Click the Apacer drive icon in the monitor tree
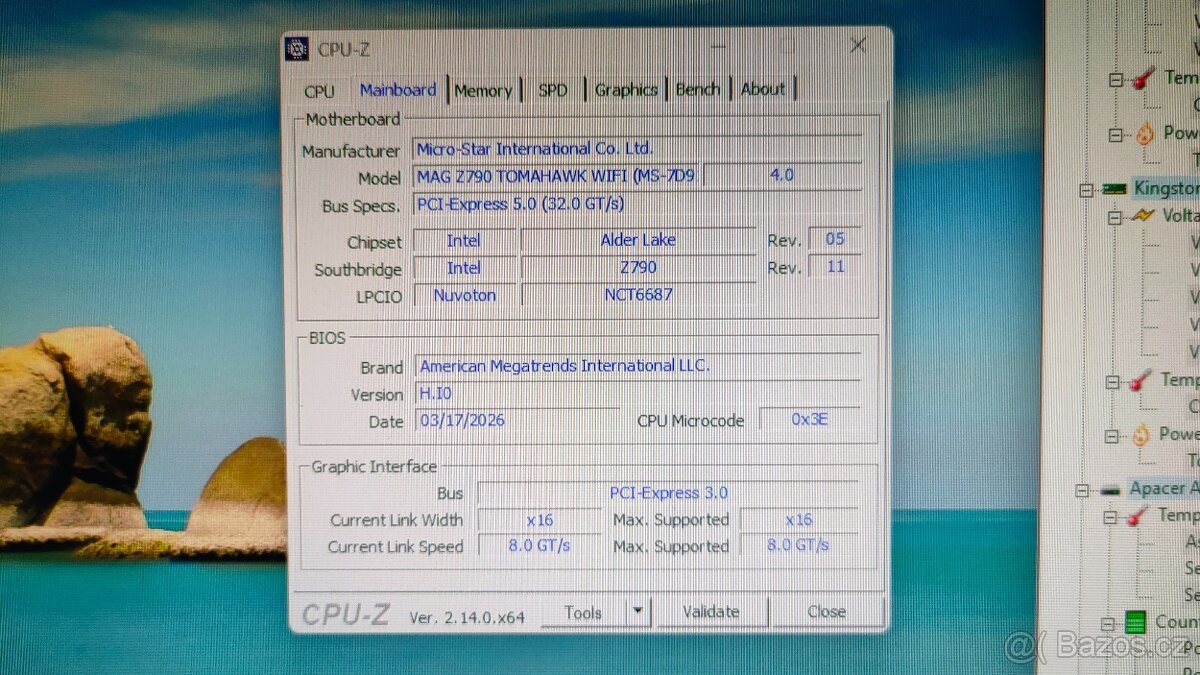 click(1110, 490)
